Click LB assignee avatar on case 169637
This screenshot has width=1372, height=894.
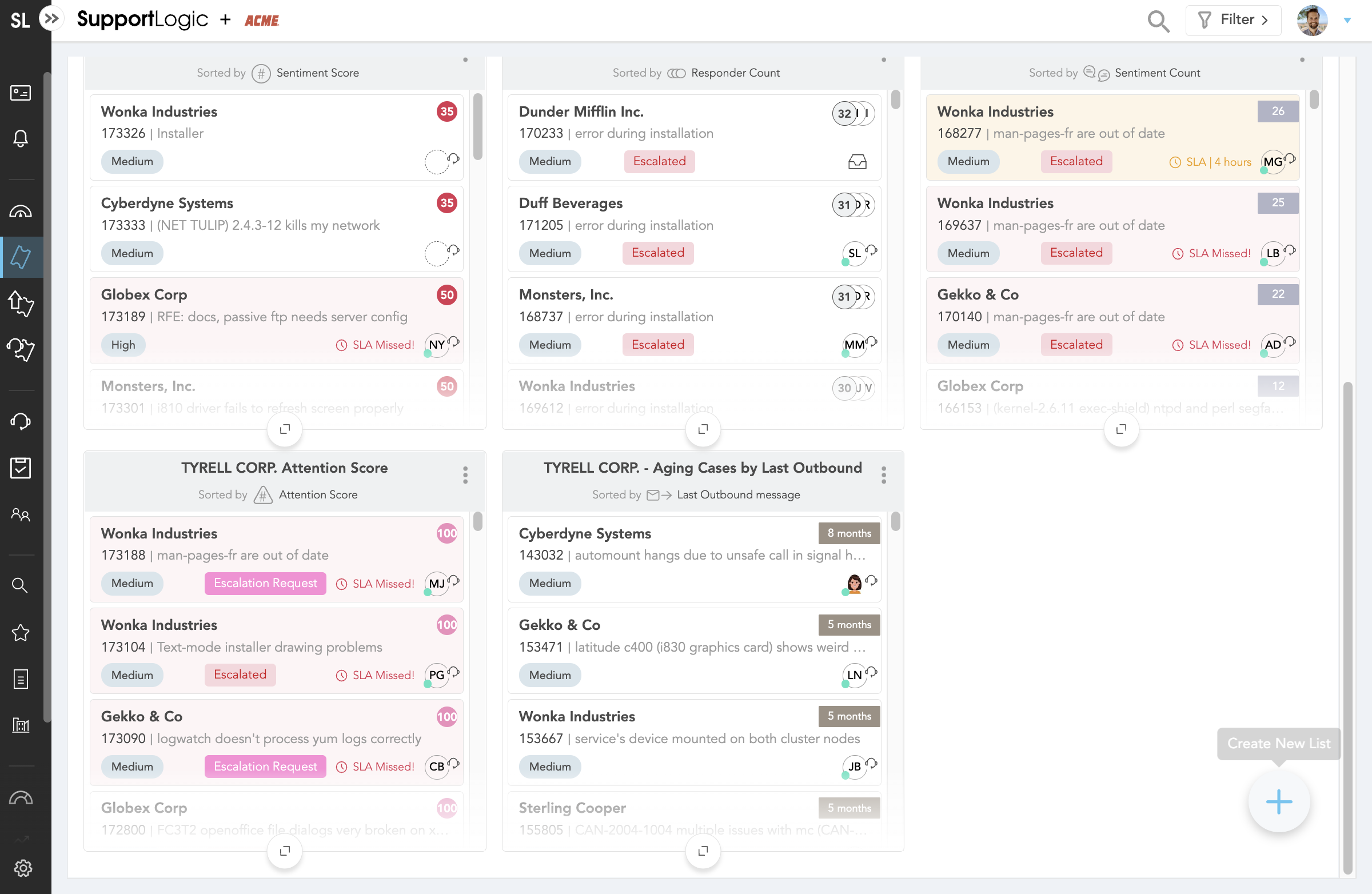pyautogui.click(x=1273, y=253)
